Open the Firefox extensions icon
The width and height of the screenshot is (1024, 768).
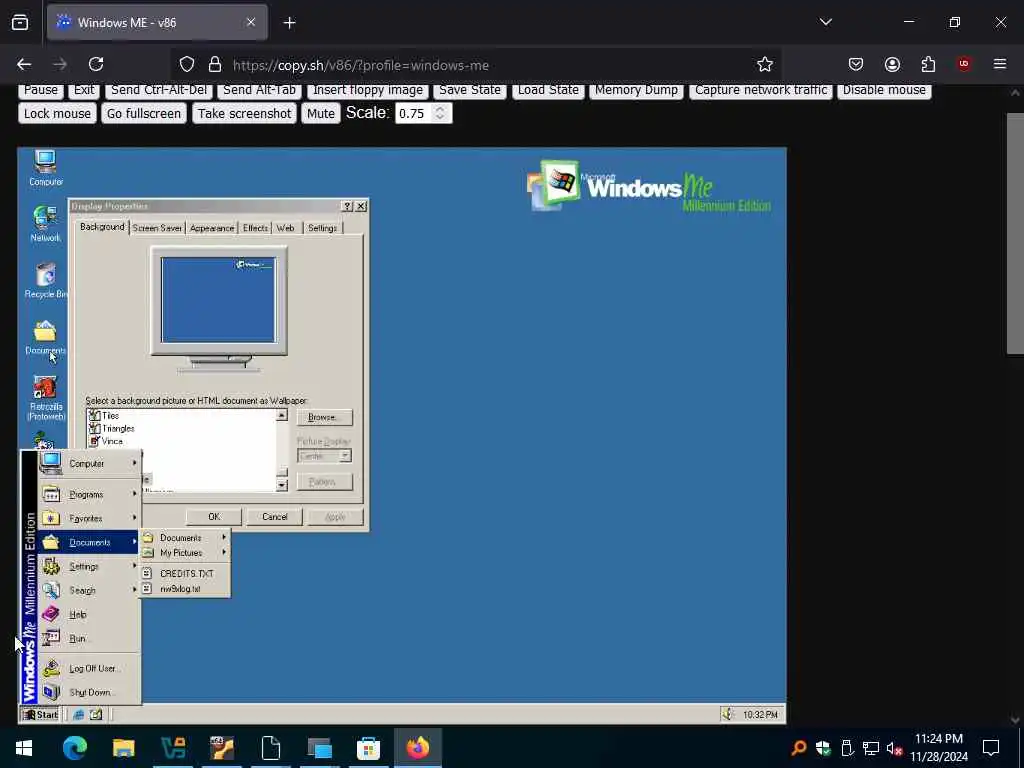(928, 64)
